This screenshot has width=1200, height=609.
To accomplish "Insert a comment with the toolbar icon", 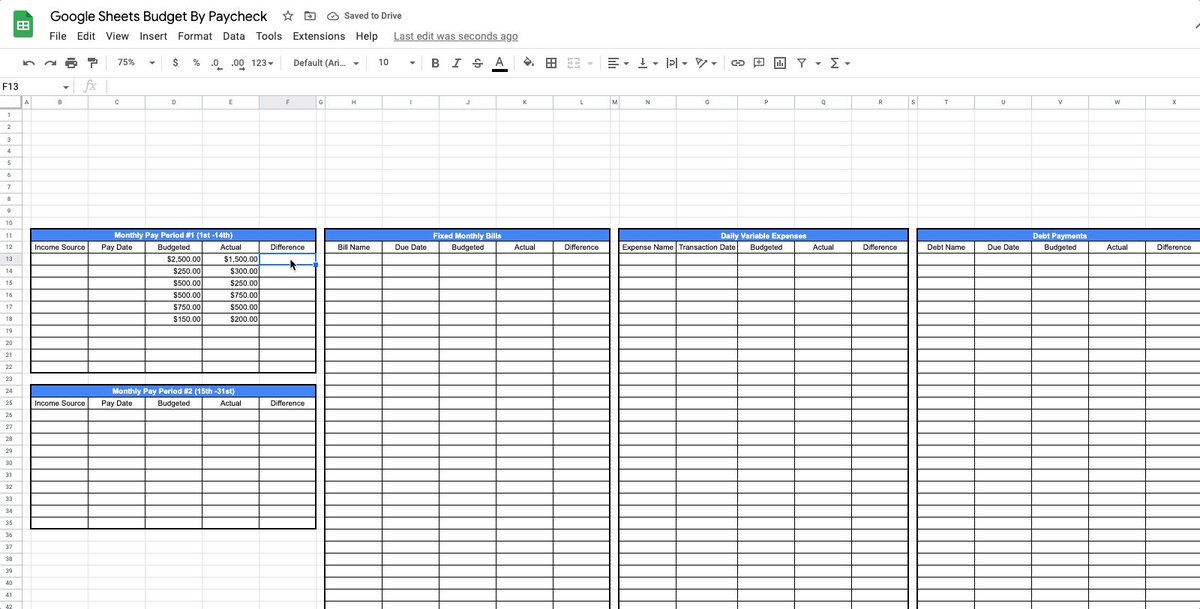I will pos(759,63).
